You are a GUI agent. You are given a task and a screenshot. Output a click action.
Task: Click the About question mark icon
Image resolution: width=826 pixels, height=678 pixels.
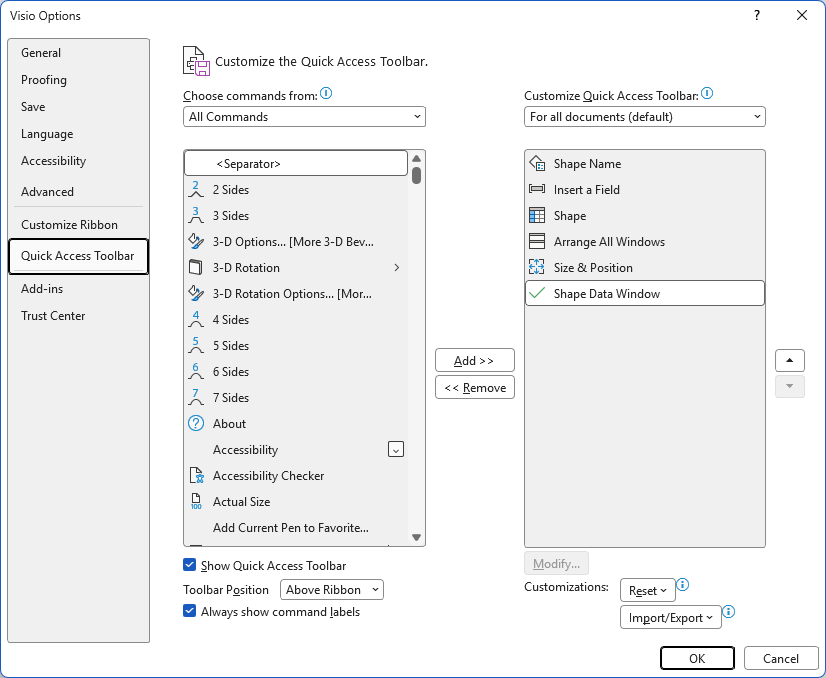click(196, 423)
